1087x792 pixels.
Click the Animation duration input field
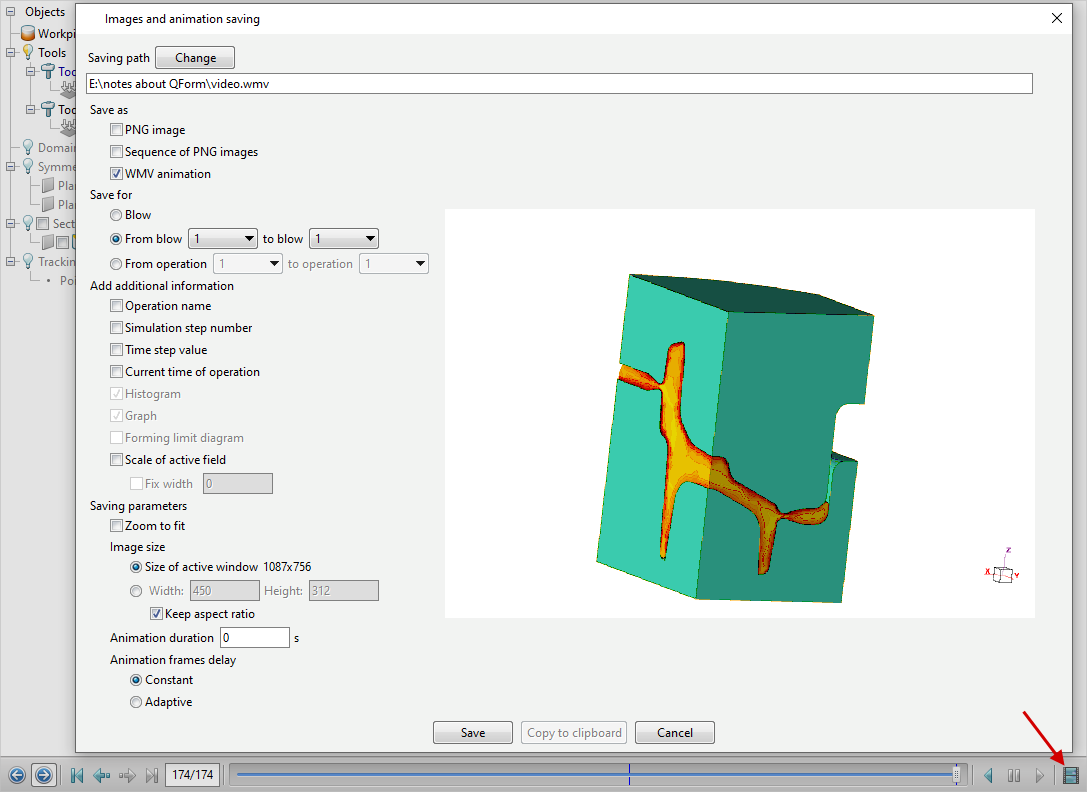pos(254,637)
